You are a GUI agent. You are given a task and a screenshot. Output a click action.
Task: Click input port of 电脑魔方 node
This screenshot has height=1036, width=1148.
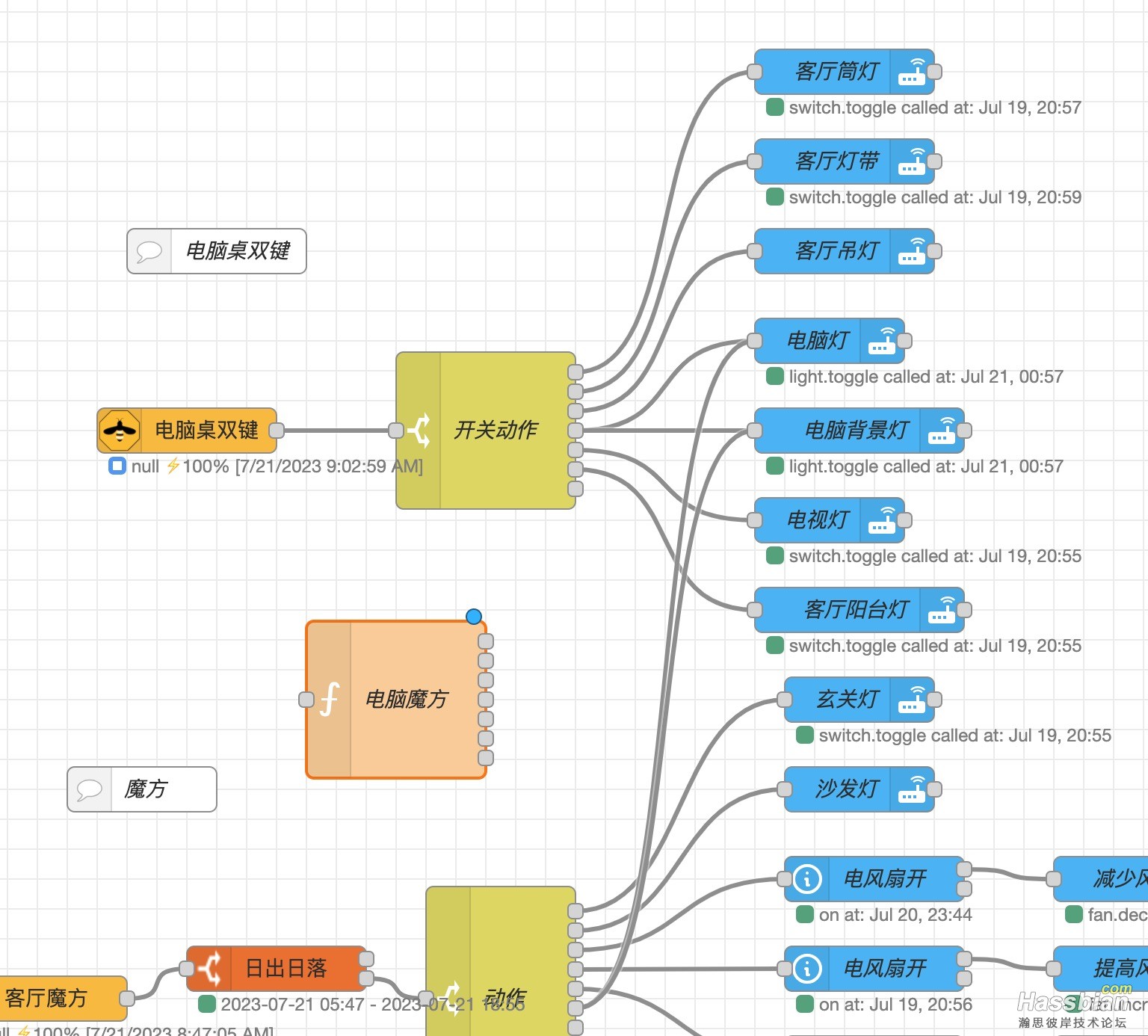point(306,700)
